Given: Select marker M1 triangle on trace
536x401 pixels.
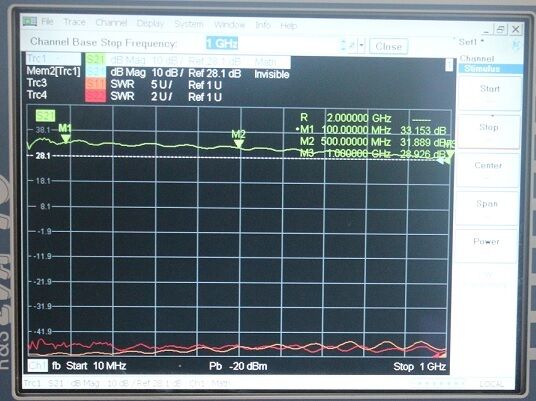Looking at the screenshot, I should (65, 138).
